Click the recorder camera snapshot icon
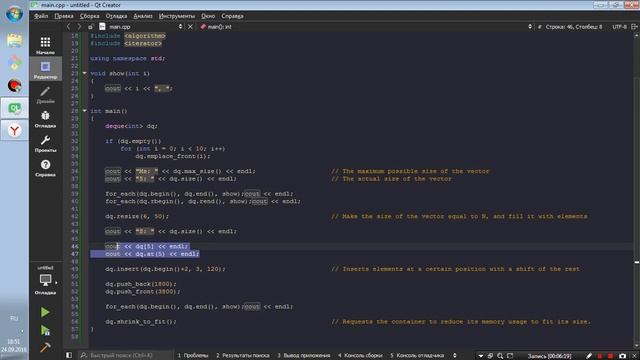640x360 pixels. click(x=622, y=356)
